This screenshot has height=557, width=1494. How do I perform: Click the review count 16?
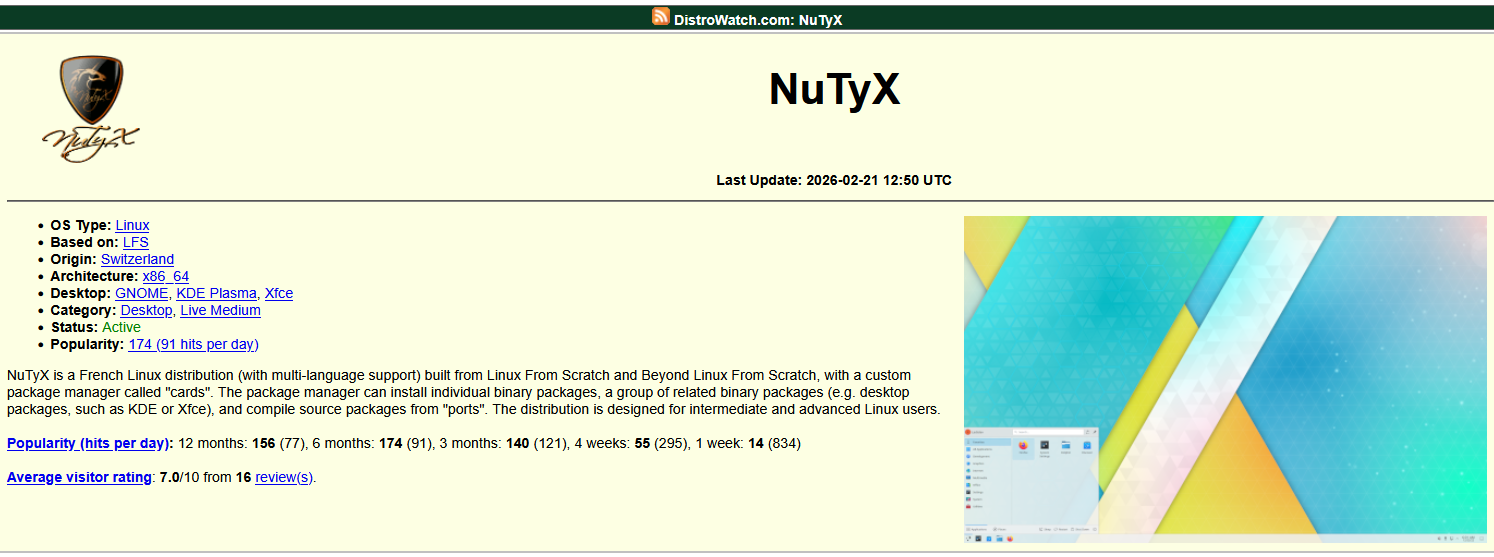pos(243,477)
